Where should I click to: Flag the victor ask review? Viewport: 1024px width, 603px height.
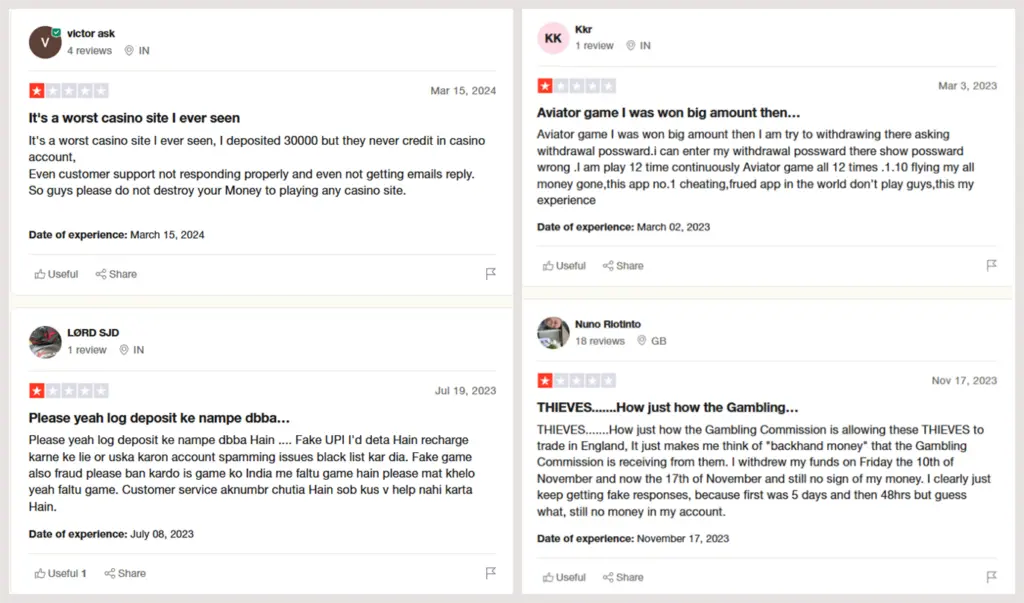490,274
